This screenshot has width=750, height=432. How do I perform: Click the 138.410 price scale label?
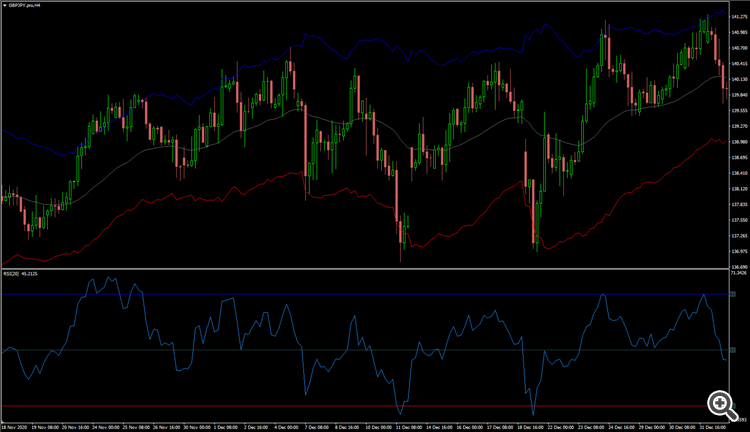coord(739,173)
